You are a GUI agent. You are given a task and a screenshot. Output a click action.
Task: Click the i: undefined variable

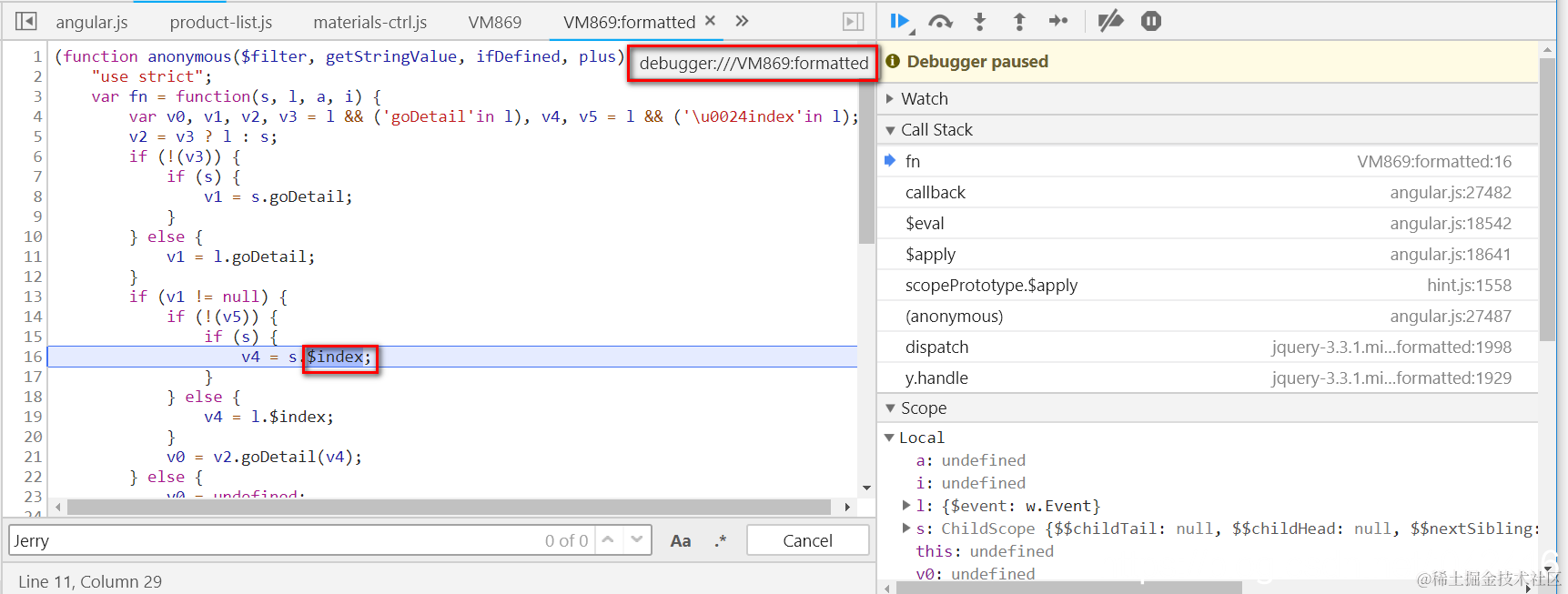(x=970, y=483)
